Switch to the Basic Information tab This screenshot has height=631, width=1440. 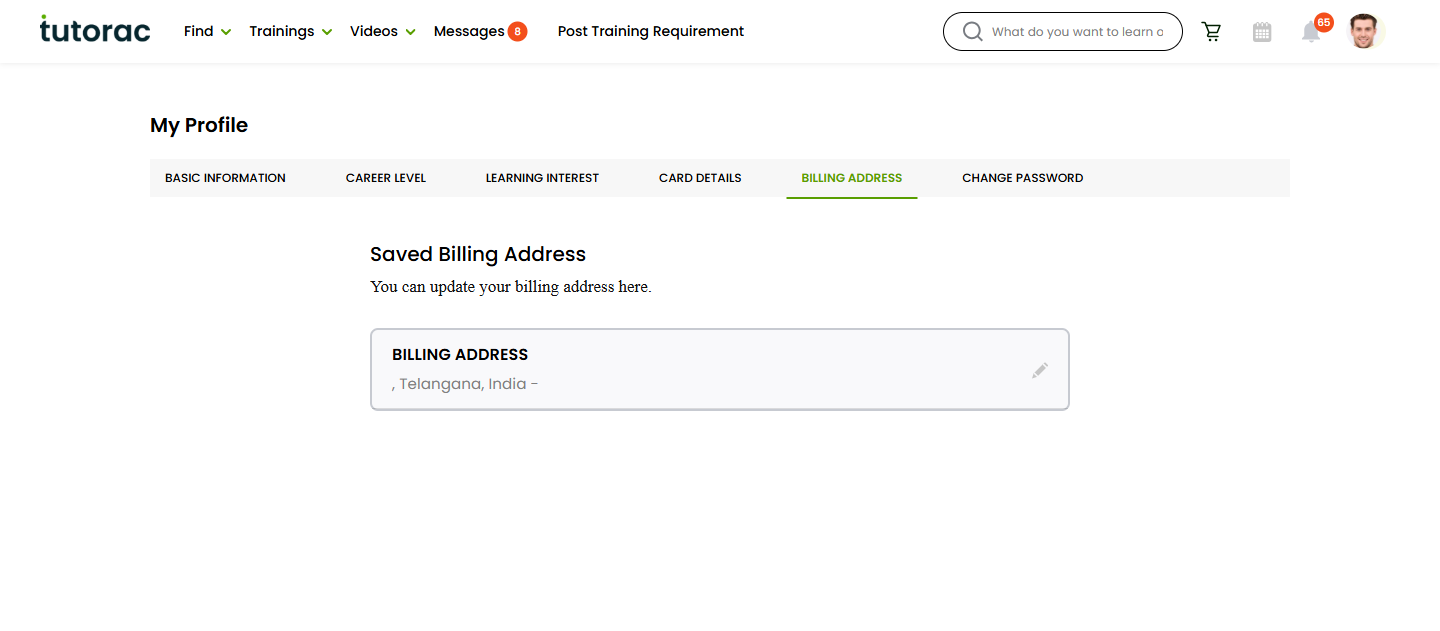[x=225, y=178]
